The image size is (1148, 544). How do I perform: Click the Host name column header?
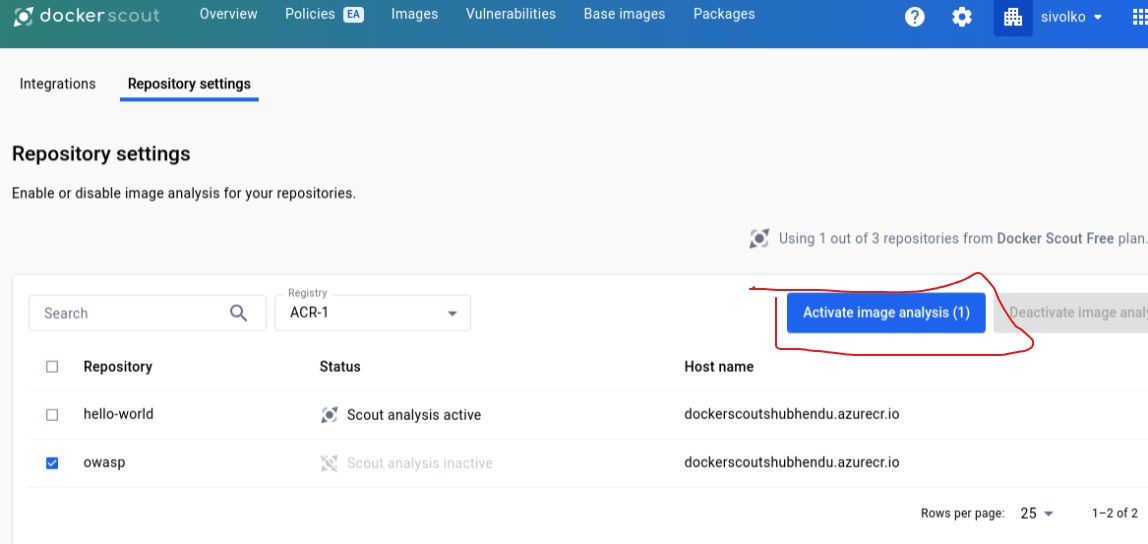719,367
